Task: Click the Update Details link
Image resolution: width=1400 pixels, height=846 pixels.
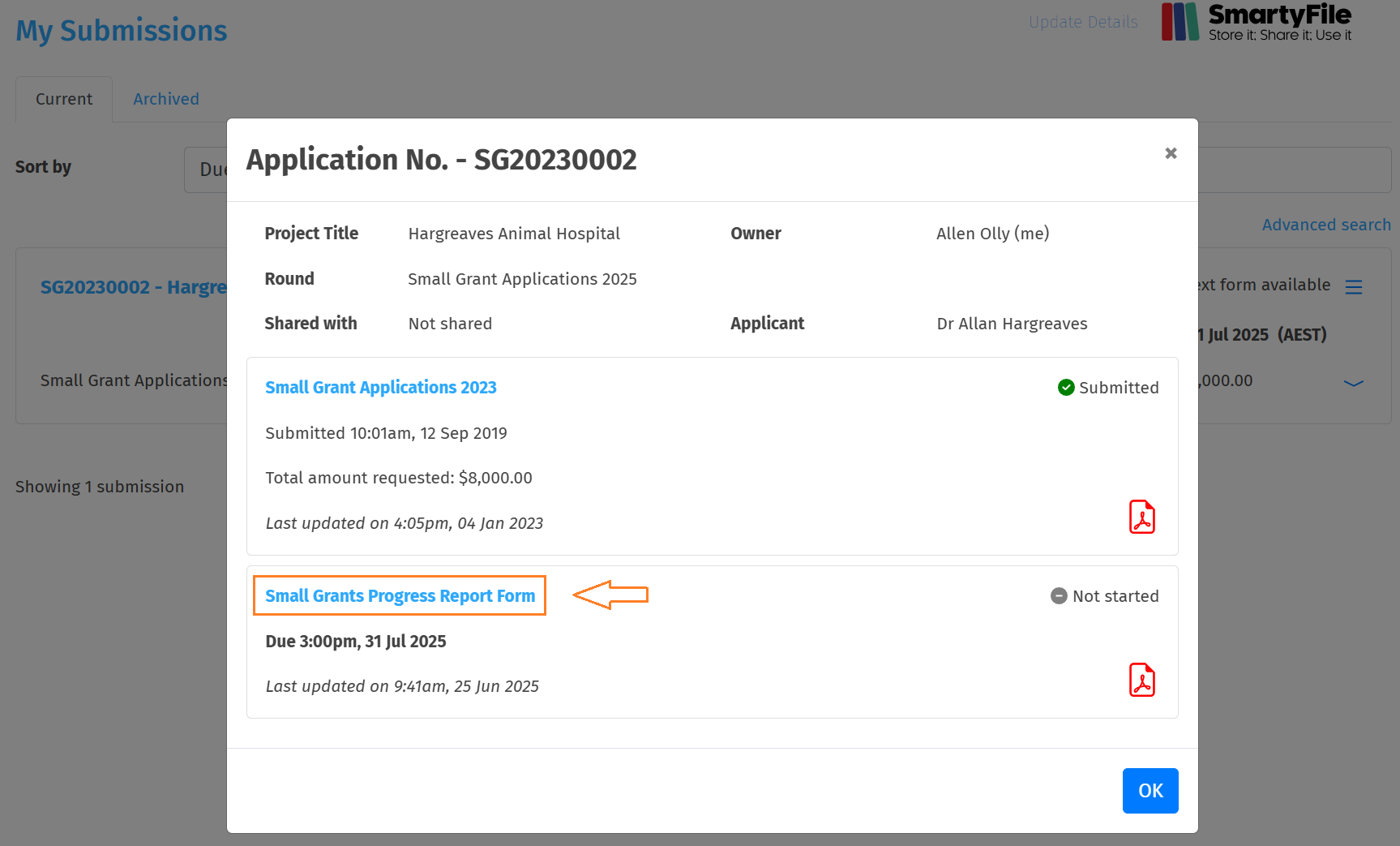Action: point(1083,22)
